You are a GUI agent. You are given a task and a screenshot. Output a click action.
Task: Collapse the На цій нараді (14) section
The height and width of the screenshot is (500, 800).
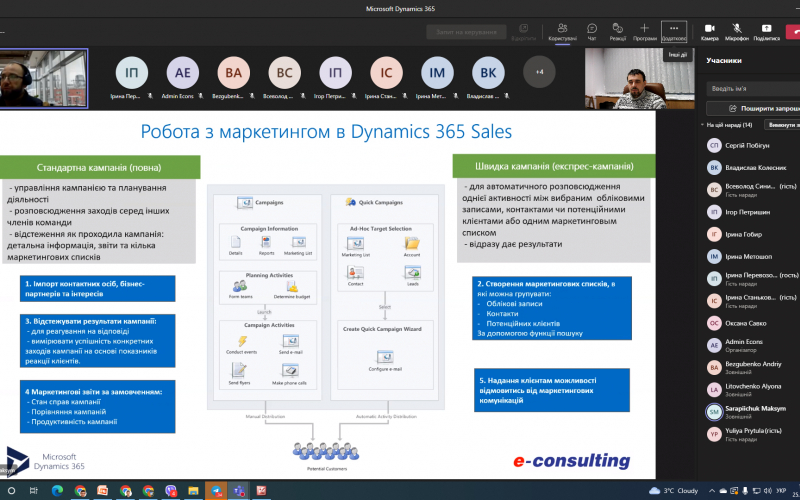(704, 125)
